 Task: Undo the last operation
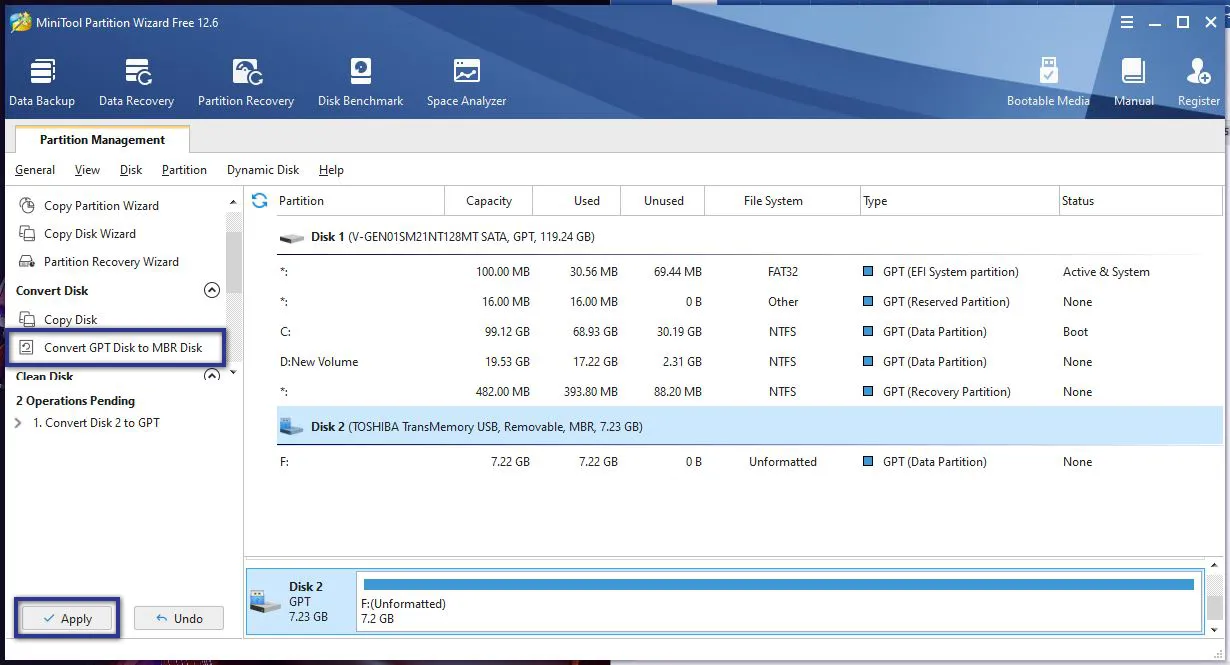(178, 617)
